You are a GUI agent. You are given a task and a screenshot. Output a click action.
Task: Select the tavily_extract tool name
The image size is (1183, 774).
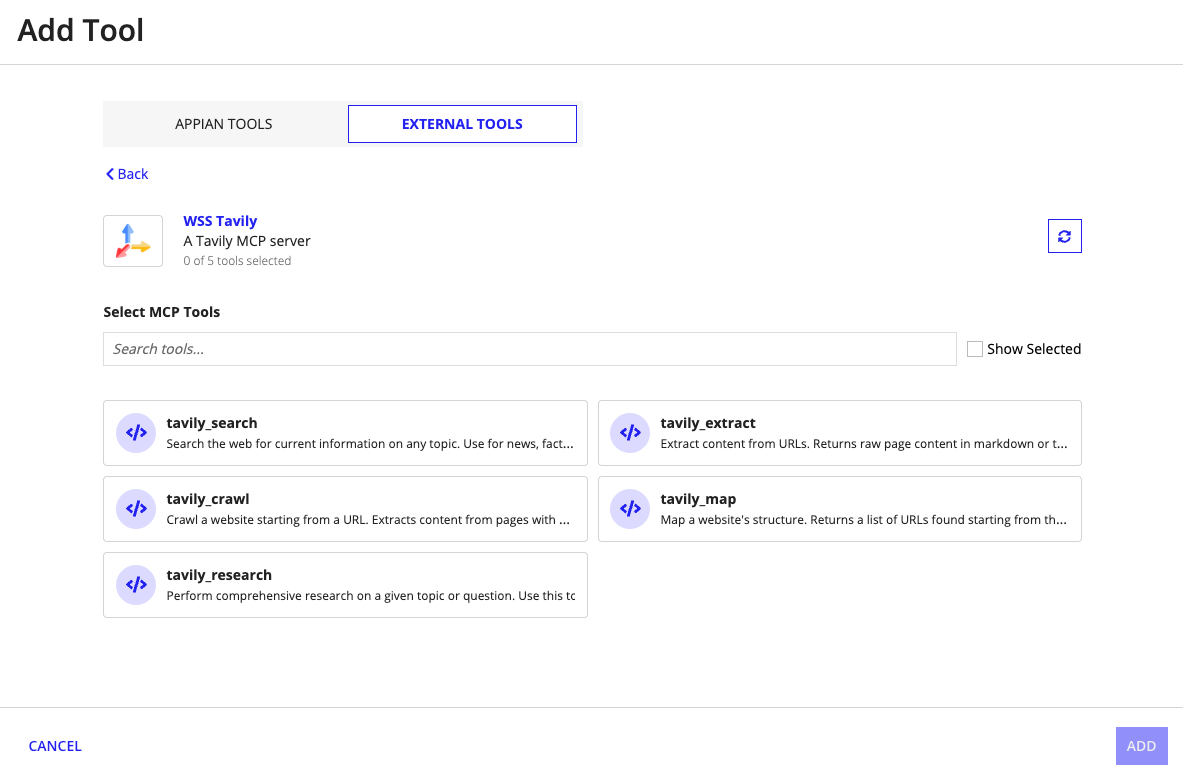[x=708, y=423]
